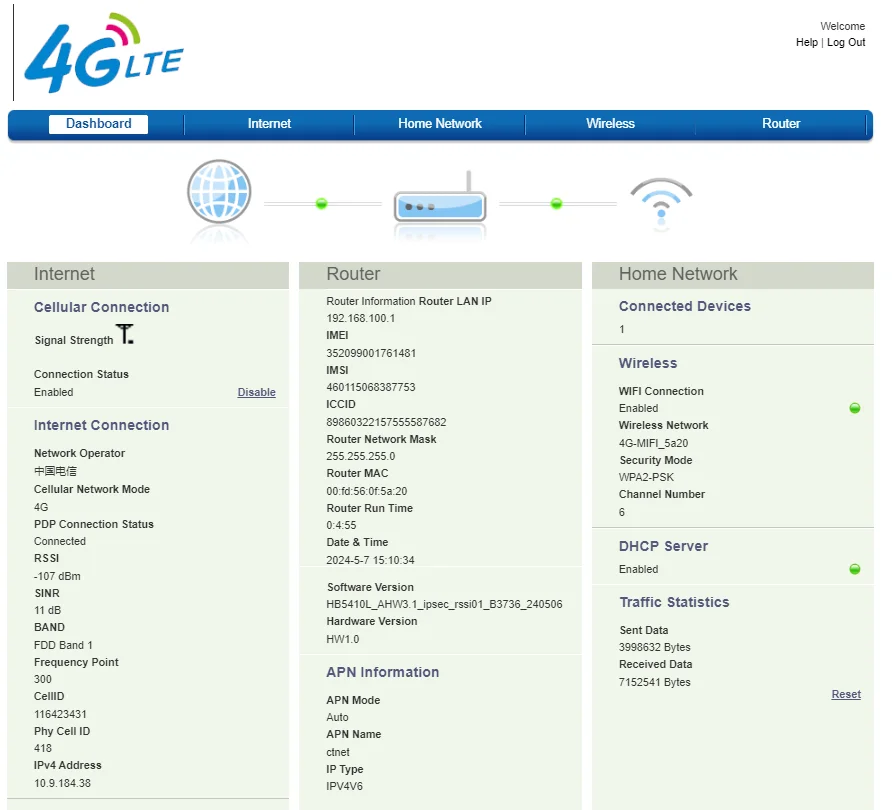893x810 pixels.
Task: Click the Connected Devices heading
Action: click(x=684, y=306)
